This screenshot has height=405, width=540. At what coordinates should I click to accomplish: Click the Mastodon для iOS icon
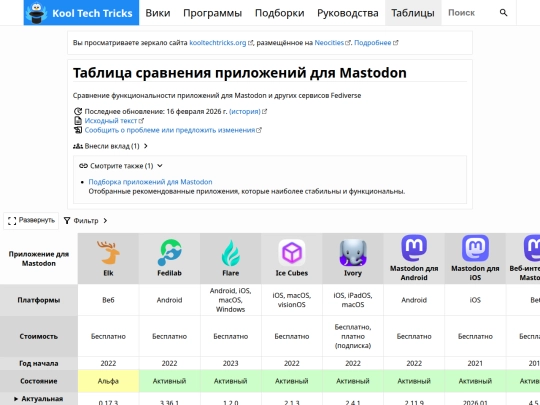point(475,248)
